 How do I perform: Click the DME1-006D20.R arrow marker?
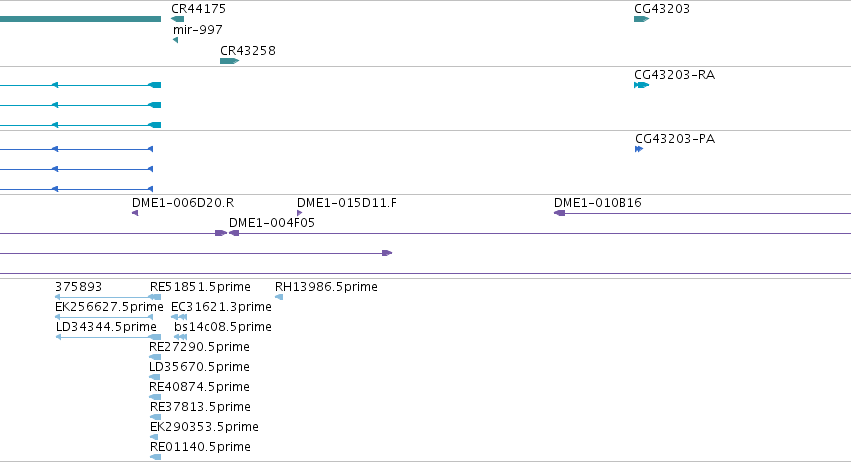(135, 213)
